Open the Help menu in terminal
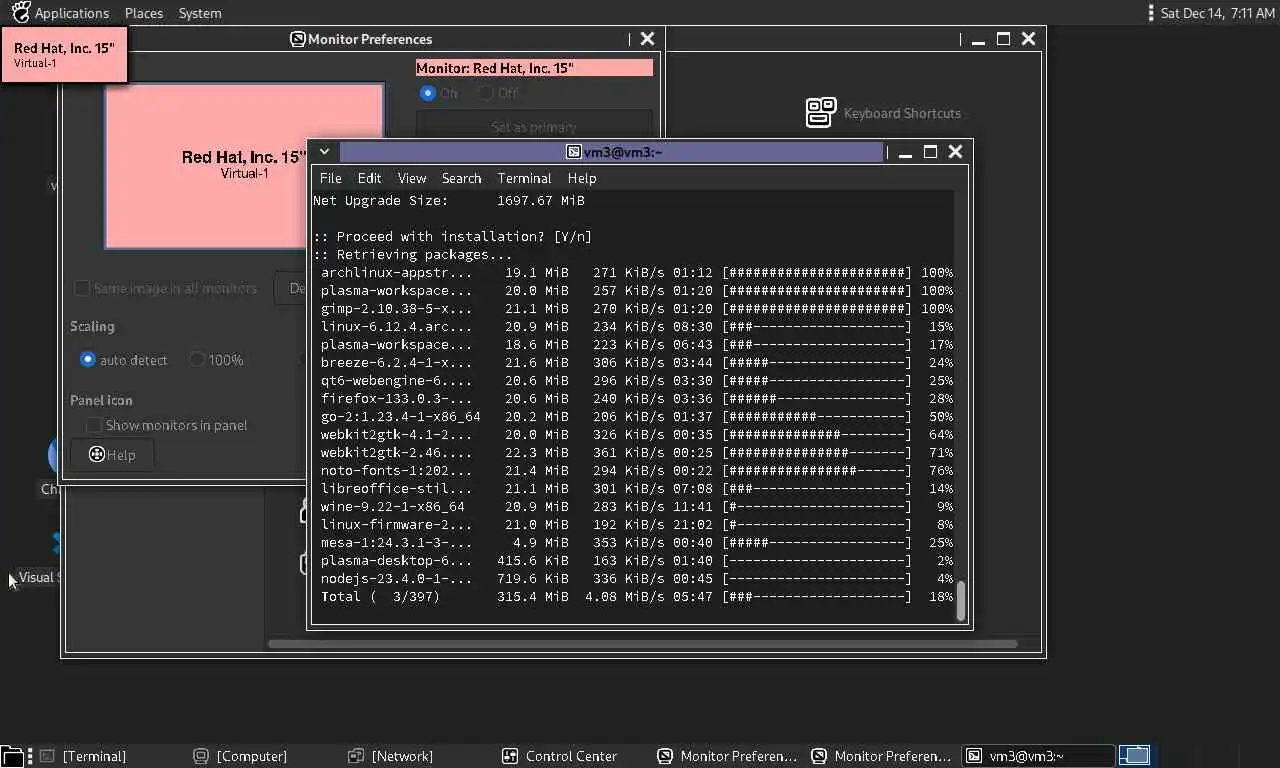 click(581, 178)
